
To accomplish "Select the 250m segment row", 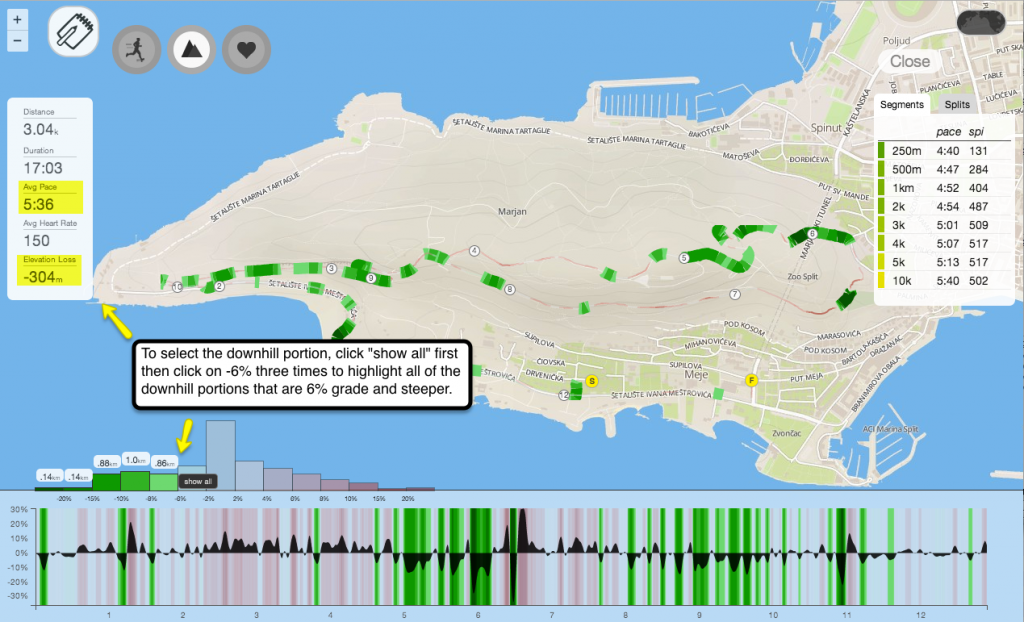I will [944, 151].
